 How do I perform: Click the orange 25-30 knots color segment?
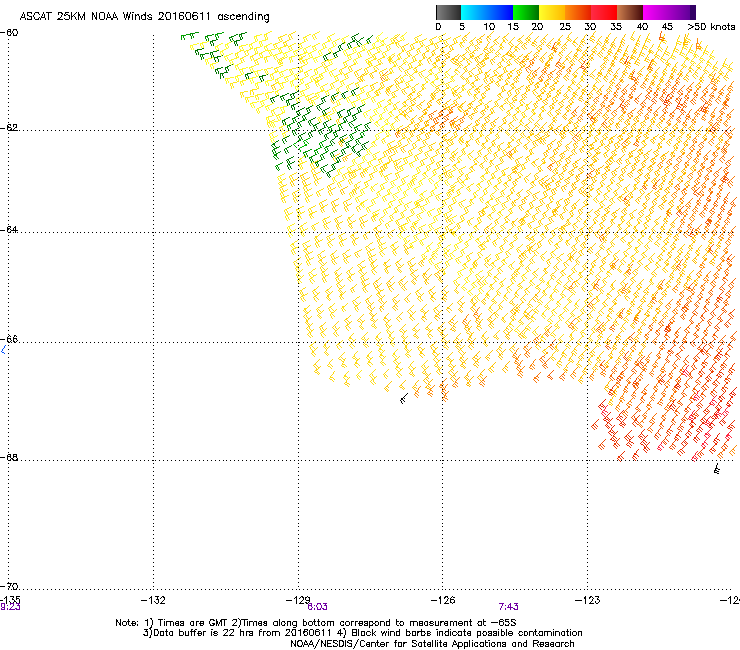[578, 12]
